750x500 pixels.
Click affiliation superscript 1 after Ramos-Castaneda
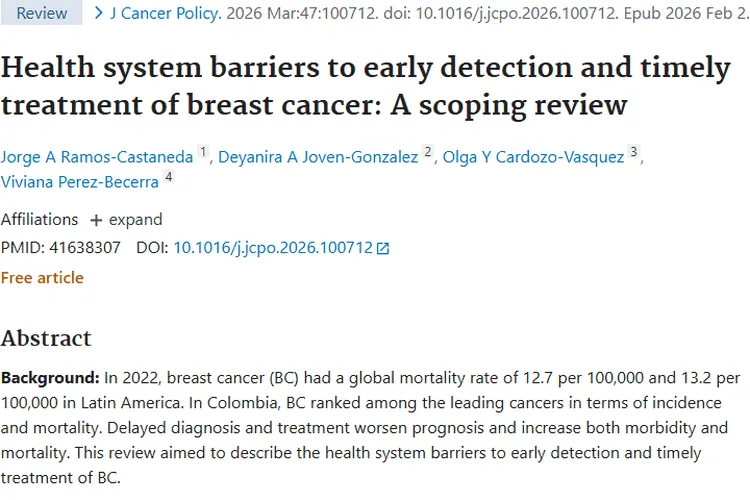coord(203,153)
